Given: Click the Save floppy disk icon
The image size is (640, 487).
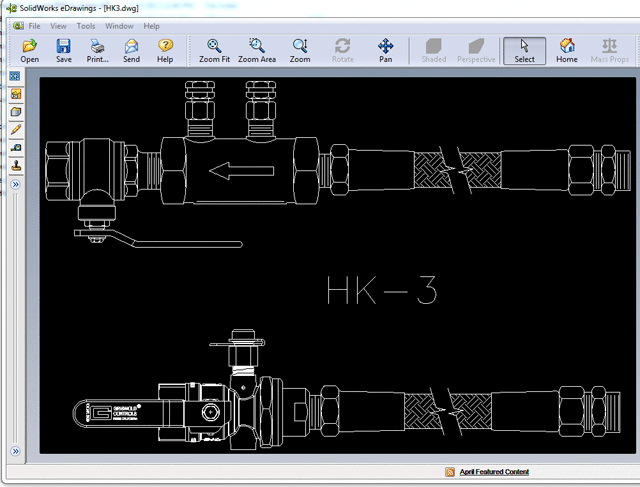Looking at the screenshot, I should point(64,51).
